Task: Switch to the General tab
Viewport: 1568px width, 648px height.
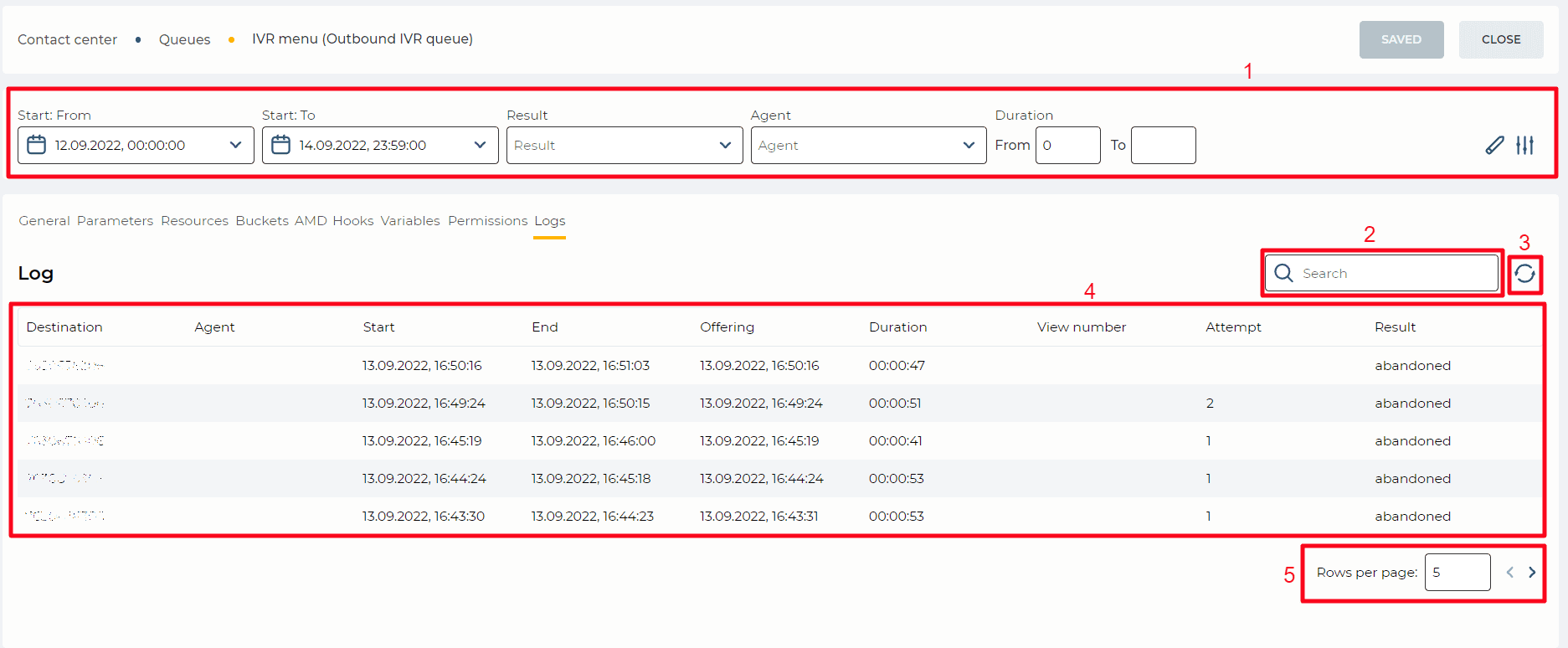Action: pos(44,221)
